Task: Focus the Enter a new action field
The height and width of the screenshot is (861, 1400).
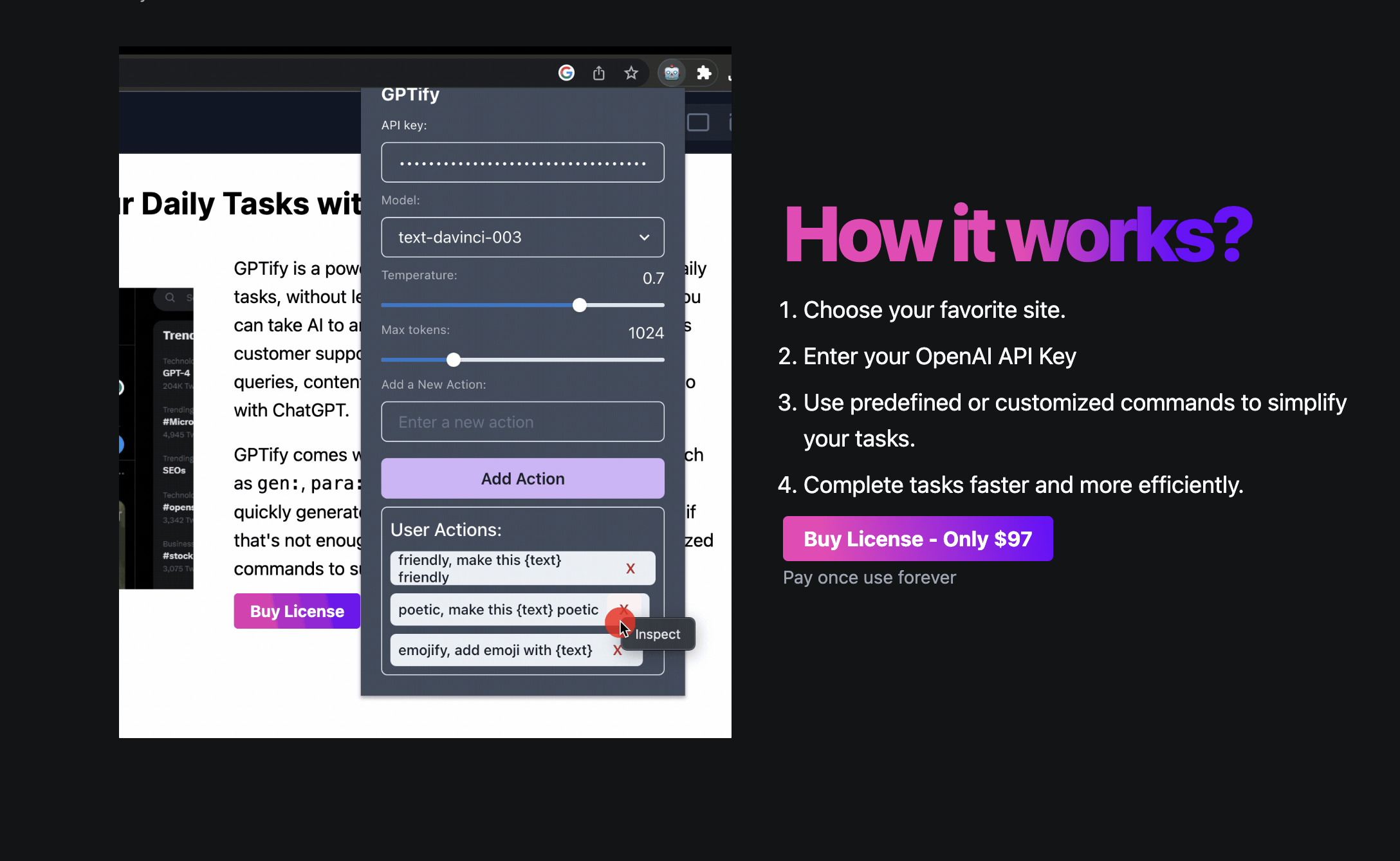Action: 522,422
